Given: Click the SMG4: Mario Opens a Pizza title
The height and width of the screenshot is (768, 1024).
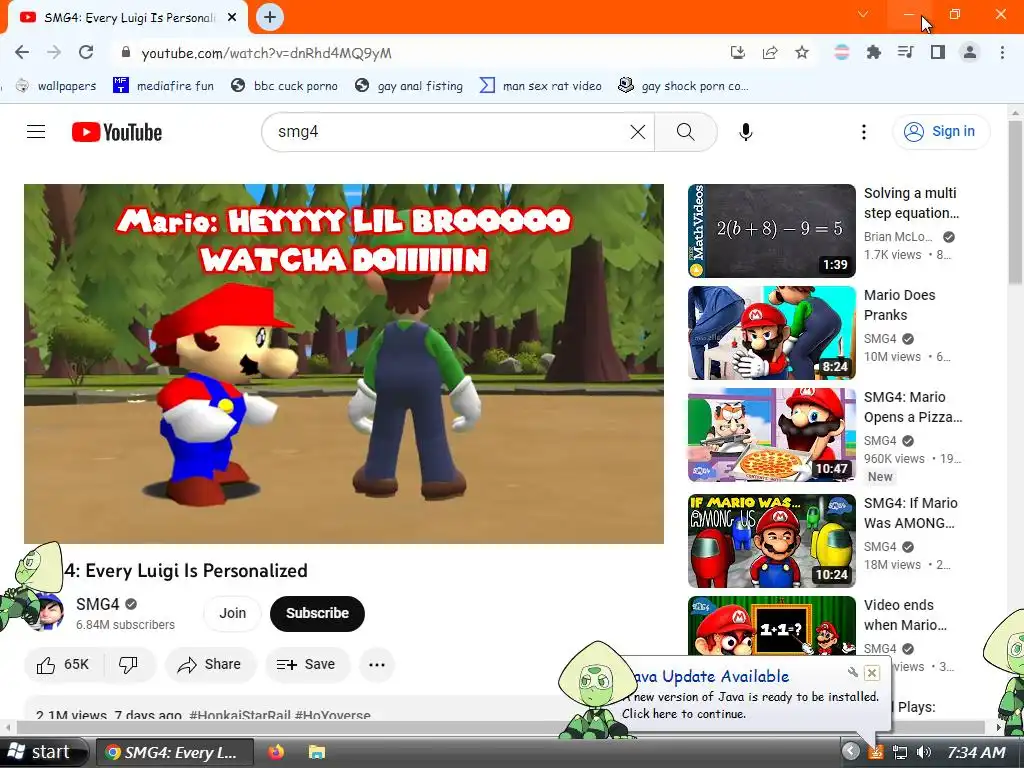Looking at the screenshot, I should tap(913, 407).
